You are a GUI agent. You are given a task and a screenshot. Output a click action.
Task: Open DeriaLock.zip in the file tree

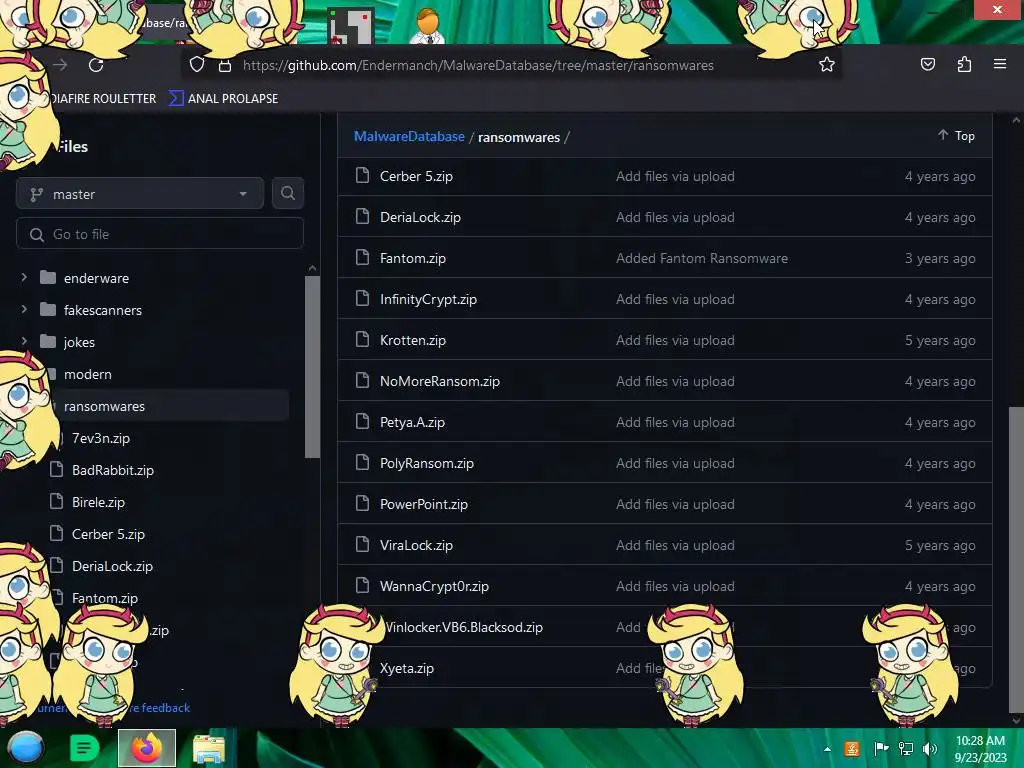[112, 566]
